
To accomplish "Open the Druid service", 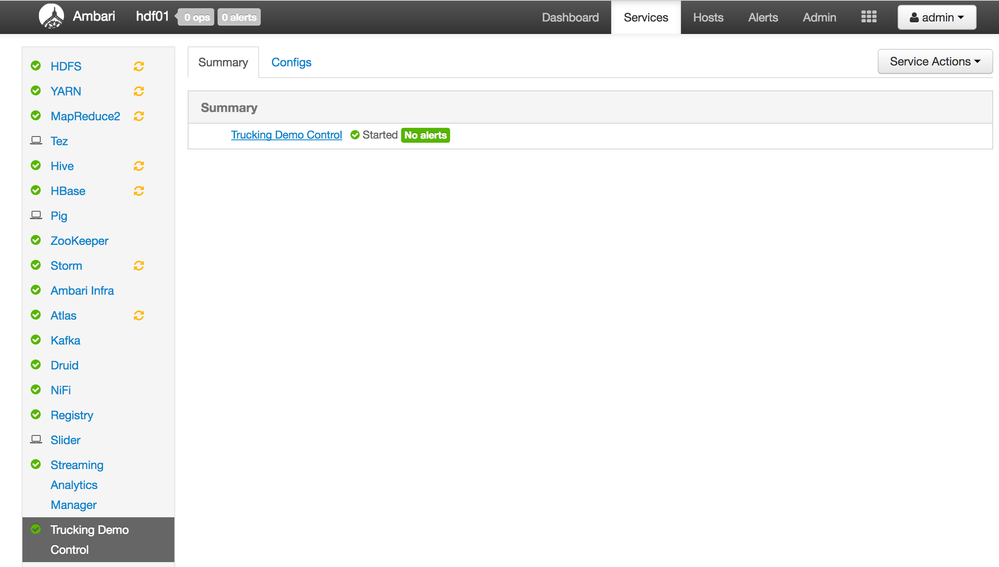I will pos(64,365).
